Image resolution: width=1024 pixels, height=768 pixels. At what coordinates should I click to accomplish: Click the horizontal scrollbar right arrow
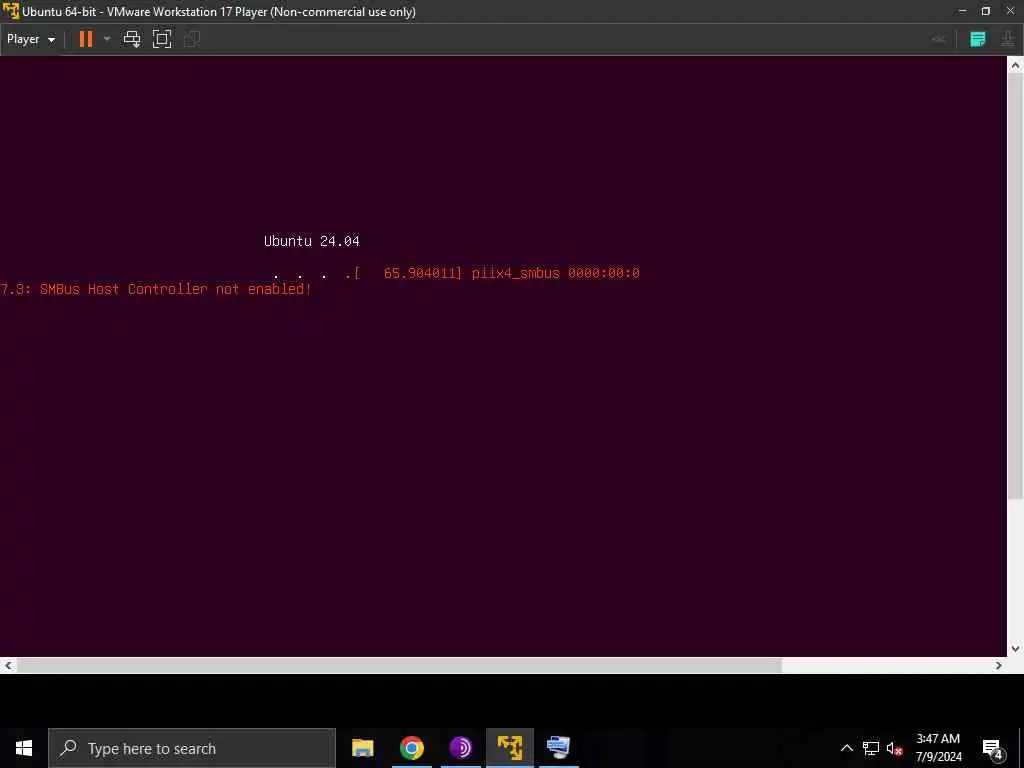coord(999,665)
